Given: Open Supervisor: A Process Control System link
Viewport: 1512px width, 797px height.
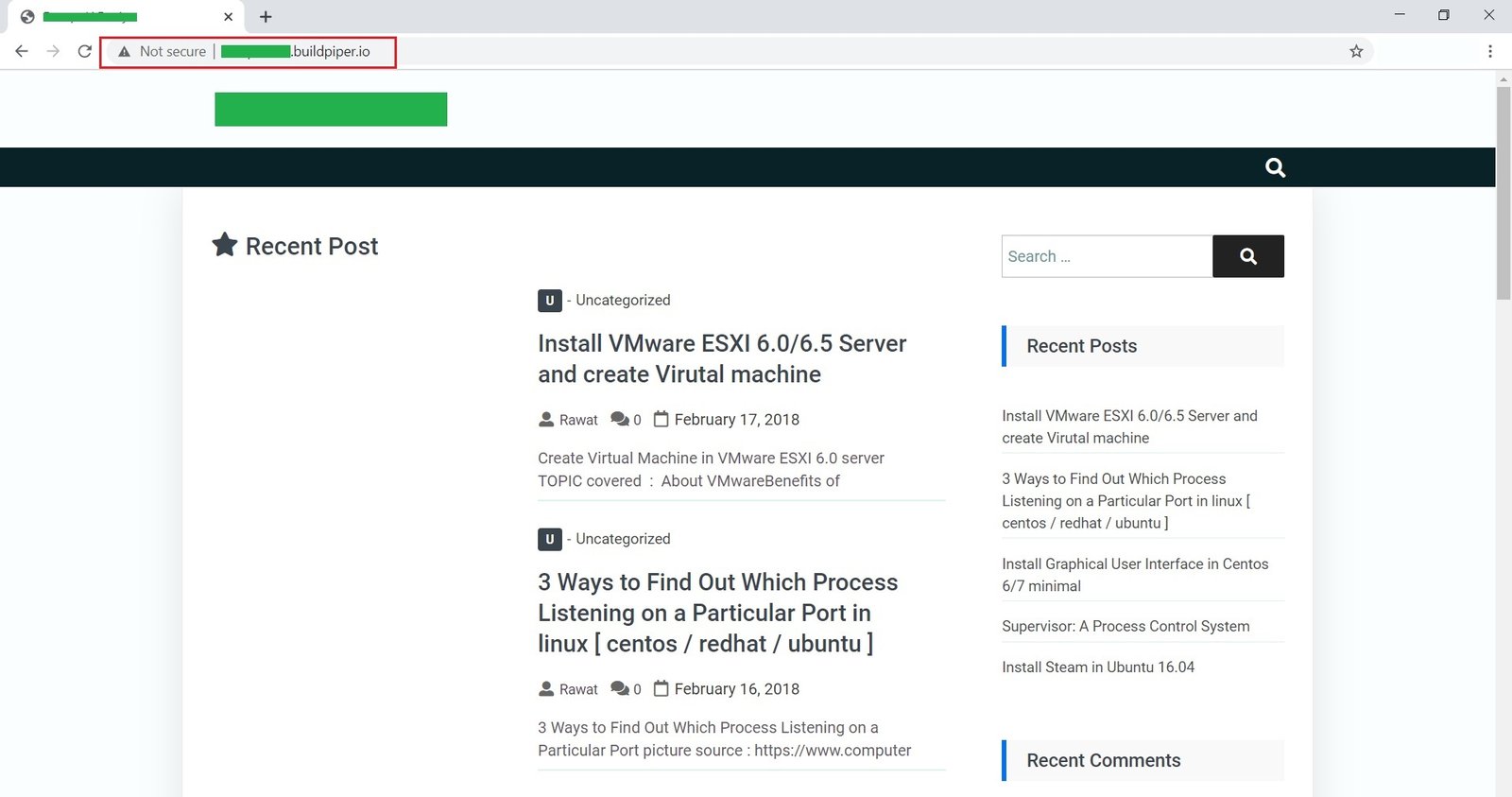Looking at the screenshot, I should pyautogui.click(x=1125, y=626).
